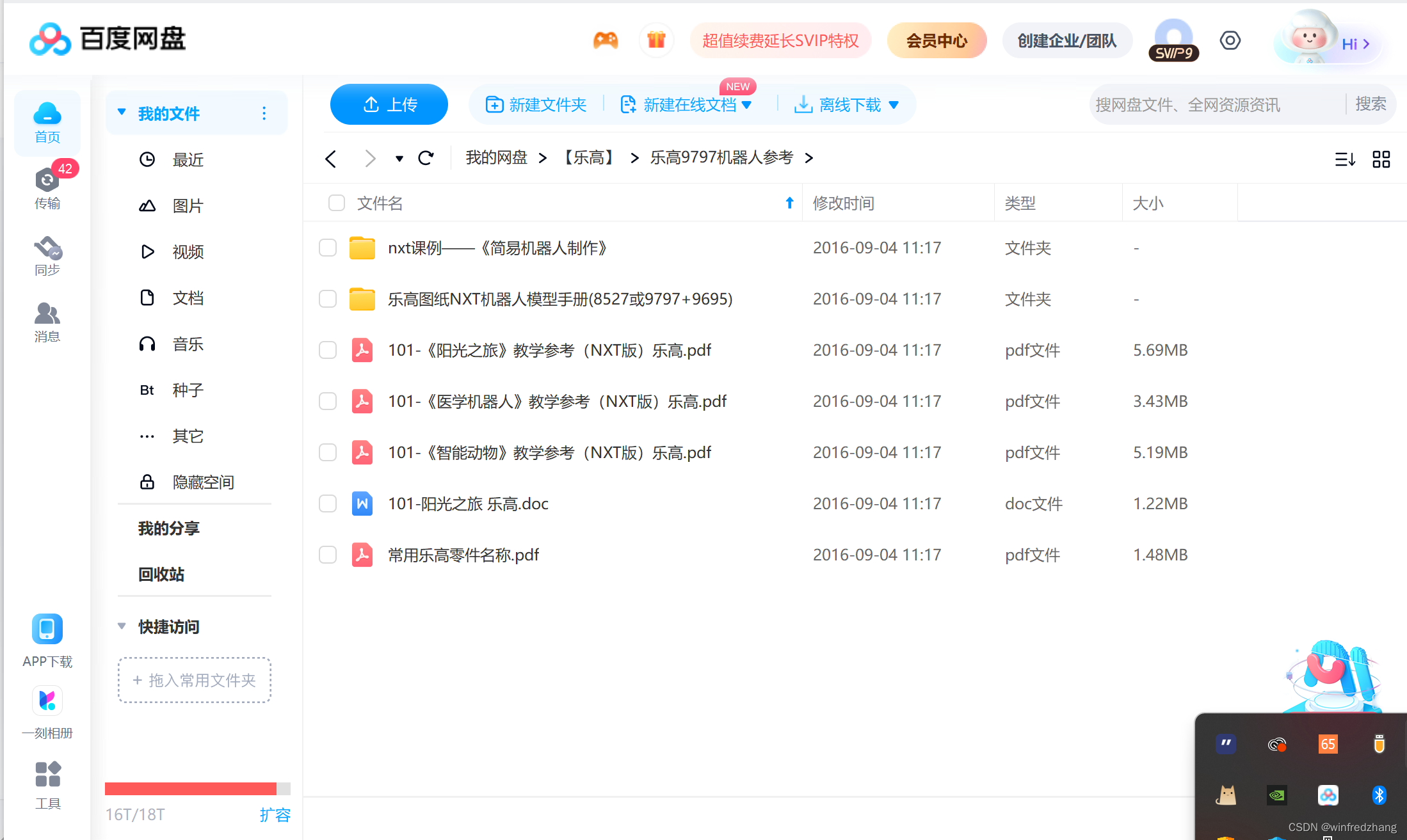Expand chevron after 乐高9797机器人参考 breadcrumb
The height and width of the screenshot is (840, 1407).
[809, 158]
